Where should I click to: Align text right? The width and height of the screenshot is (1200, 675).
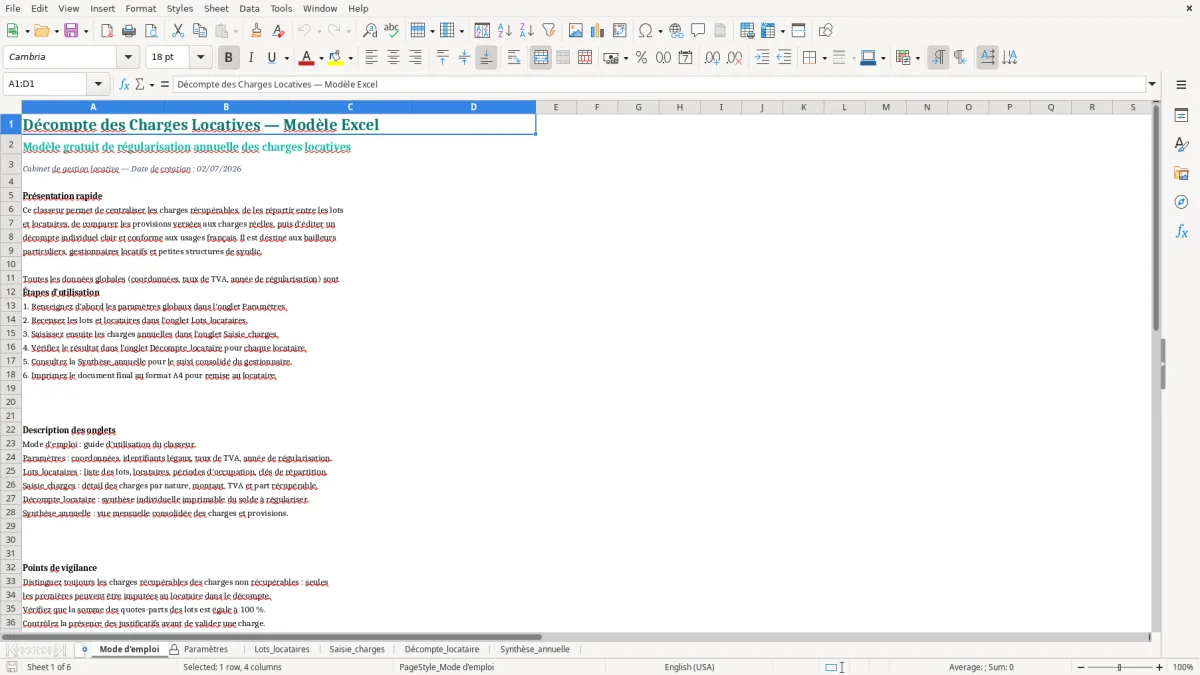coord(415,58)
